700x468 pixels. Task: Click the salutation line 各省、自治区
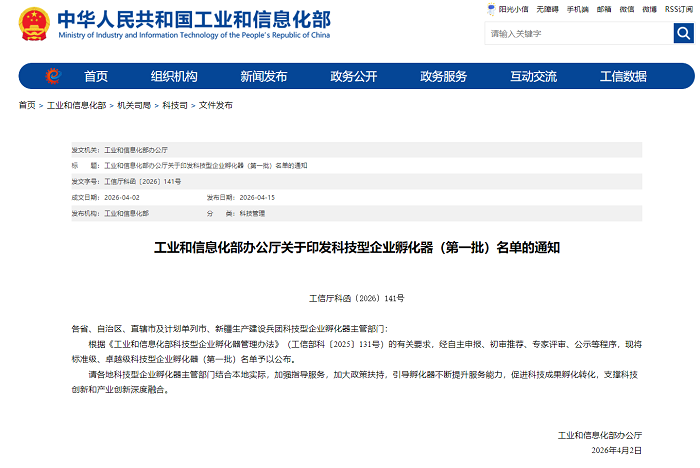click(x=229, y=329)
